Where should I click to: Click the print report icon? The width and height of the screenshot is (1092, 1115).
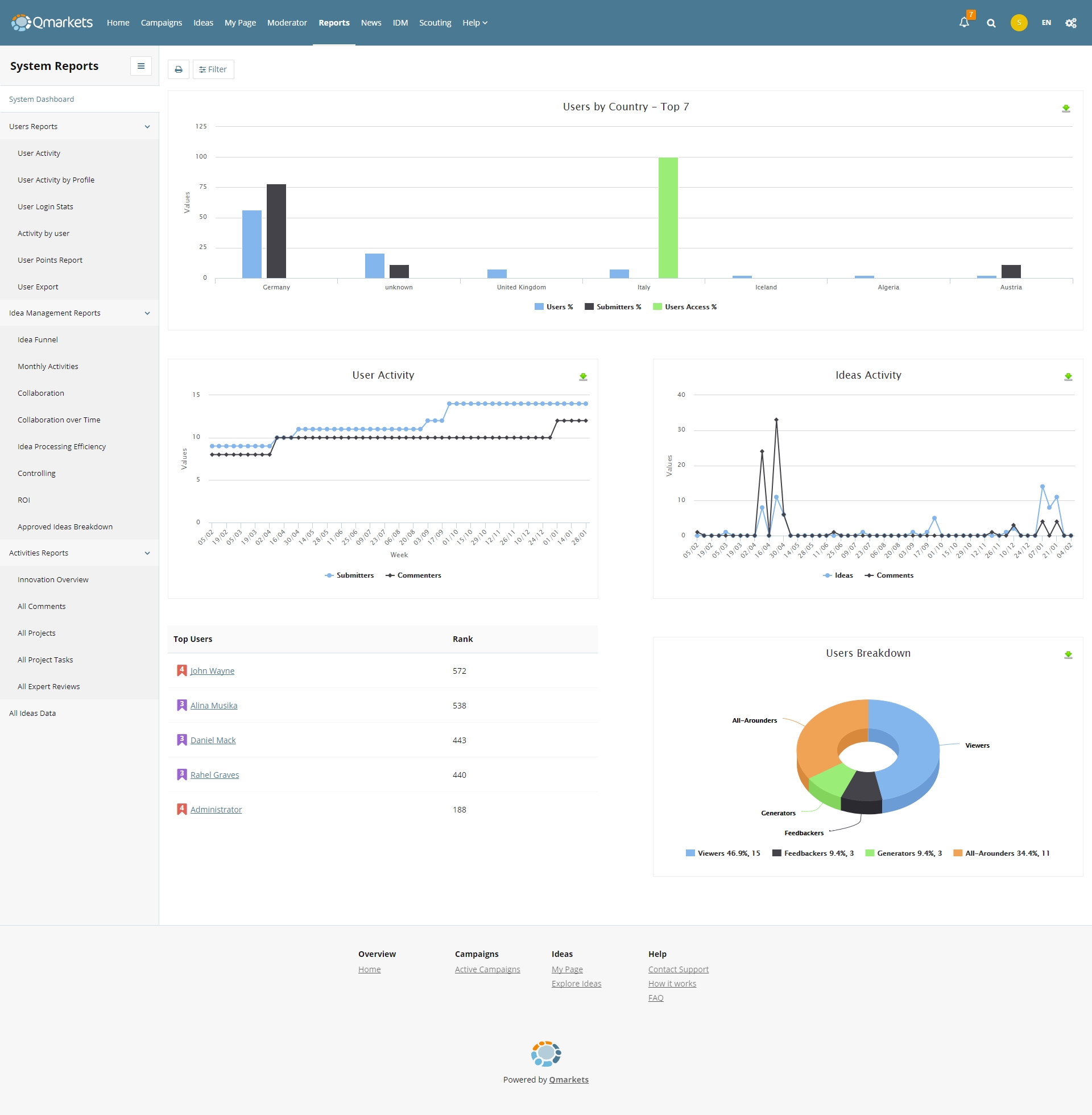179,69
